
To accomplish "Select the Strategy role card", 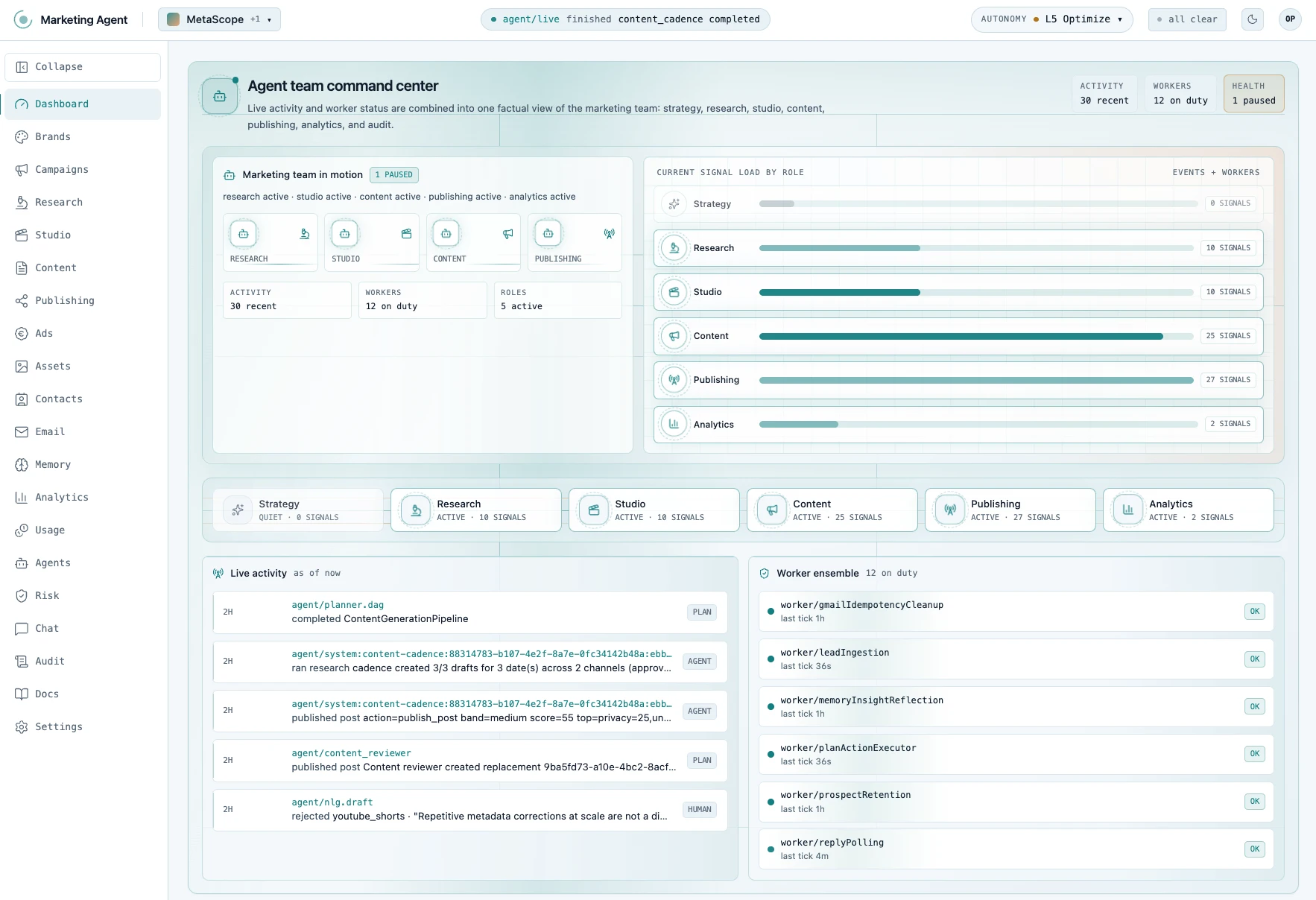I will 298,510.
